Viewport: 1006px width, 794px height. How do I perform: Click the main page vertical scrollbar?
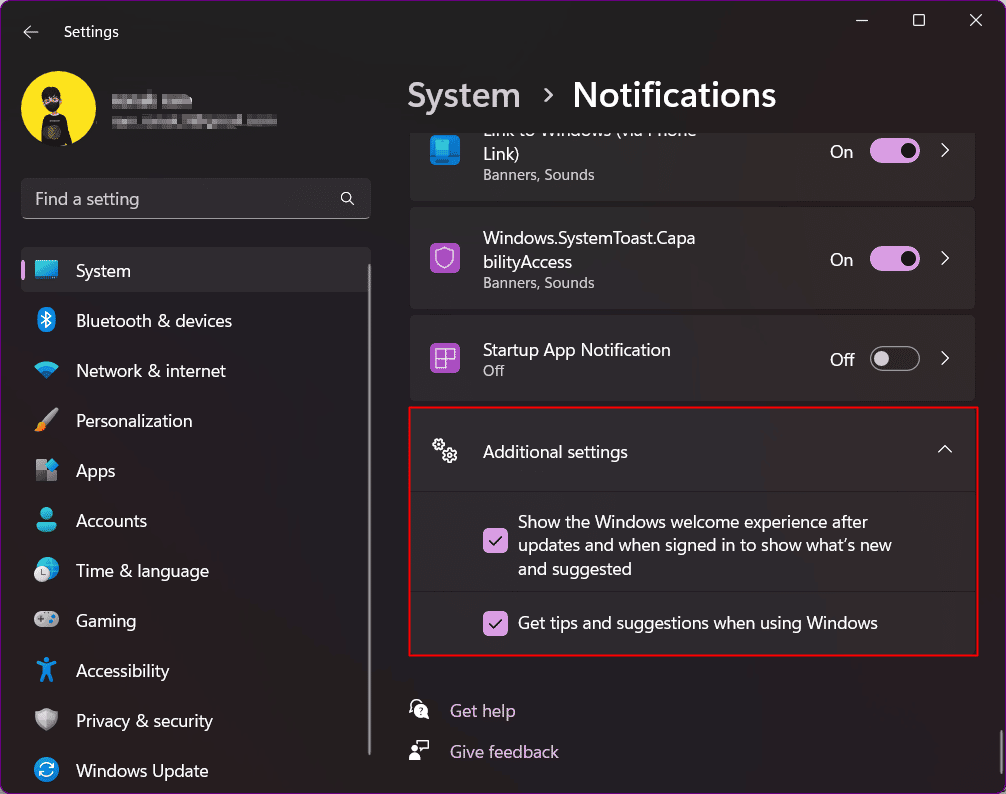pyautogui.click(x=1000, y=752)
